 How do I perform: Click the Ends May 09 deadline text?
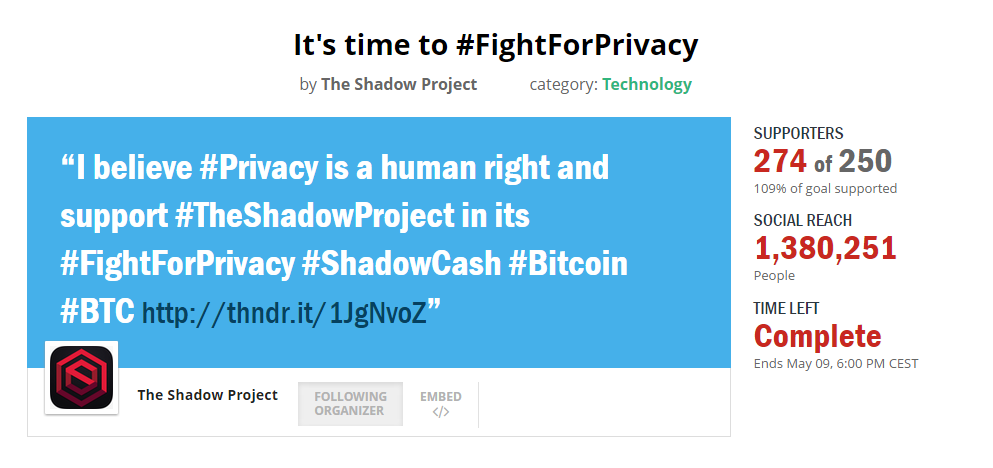click(835, 364)
